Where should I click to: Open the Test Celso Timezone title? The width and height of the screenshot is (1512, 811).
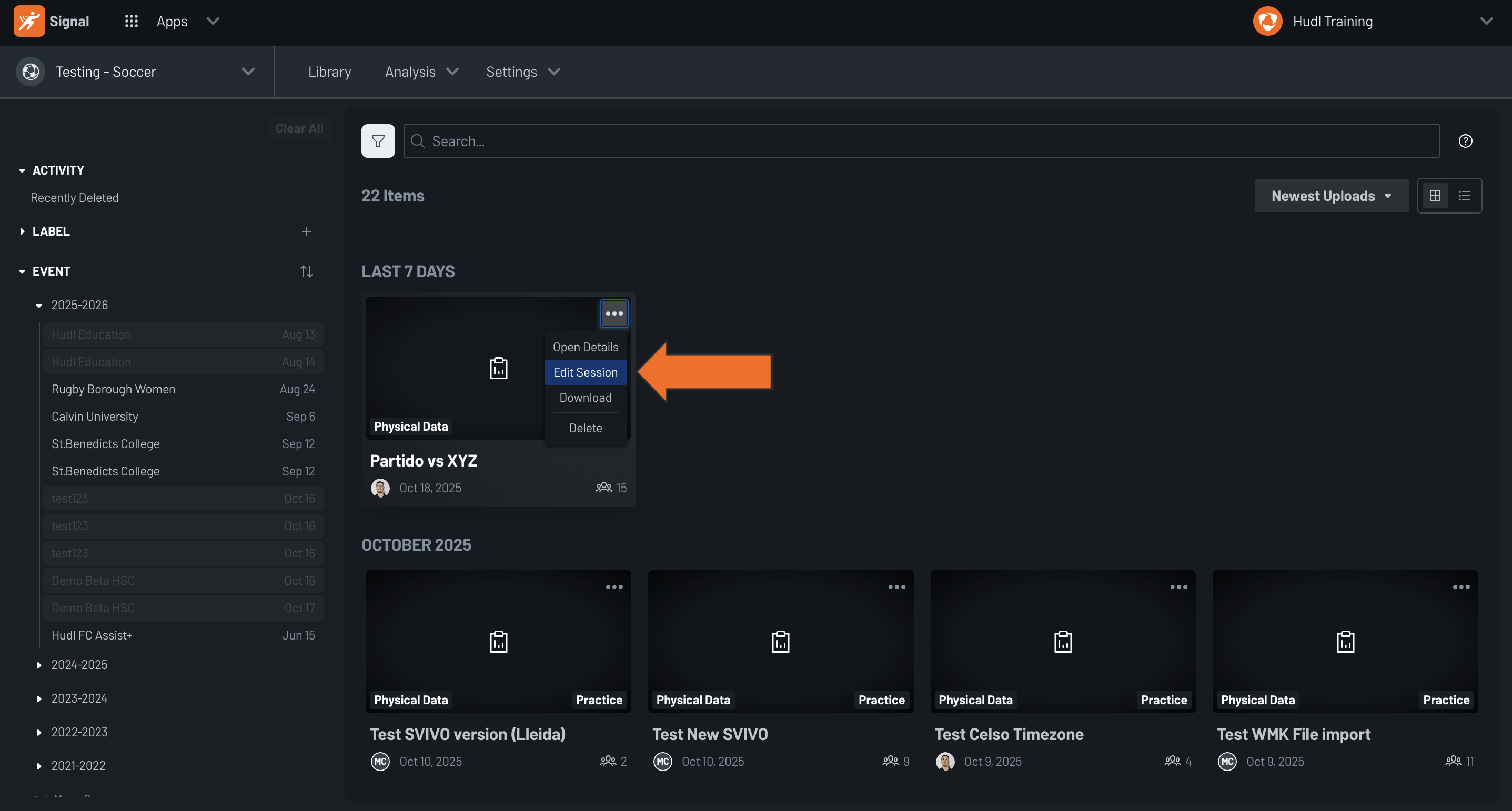point(1009,734)
